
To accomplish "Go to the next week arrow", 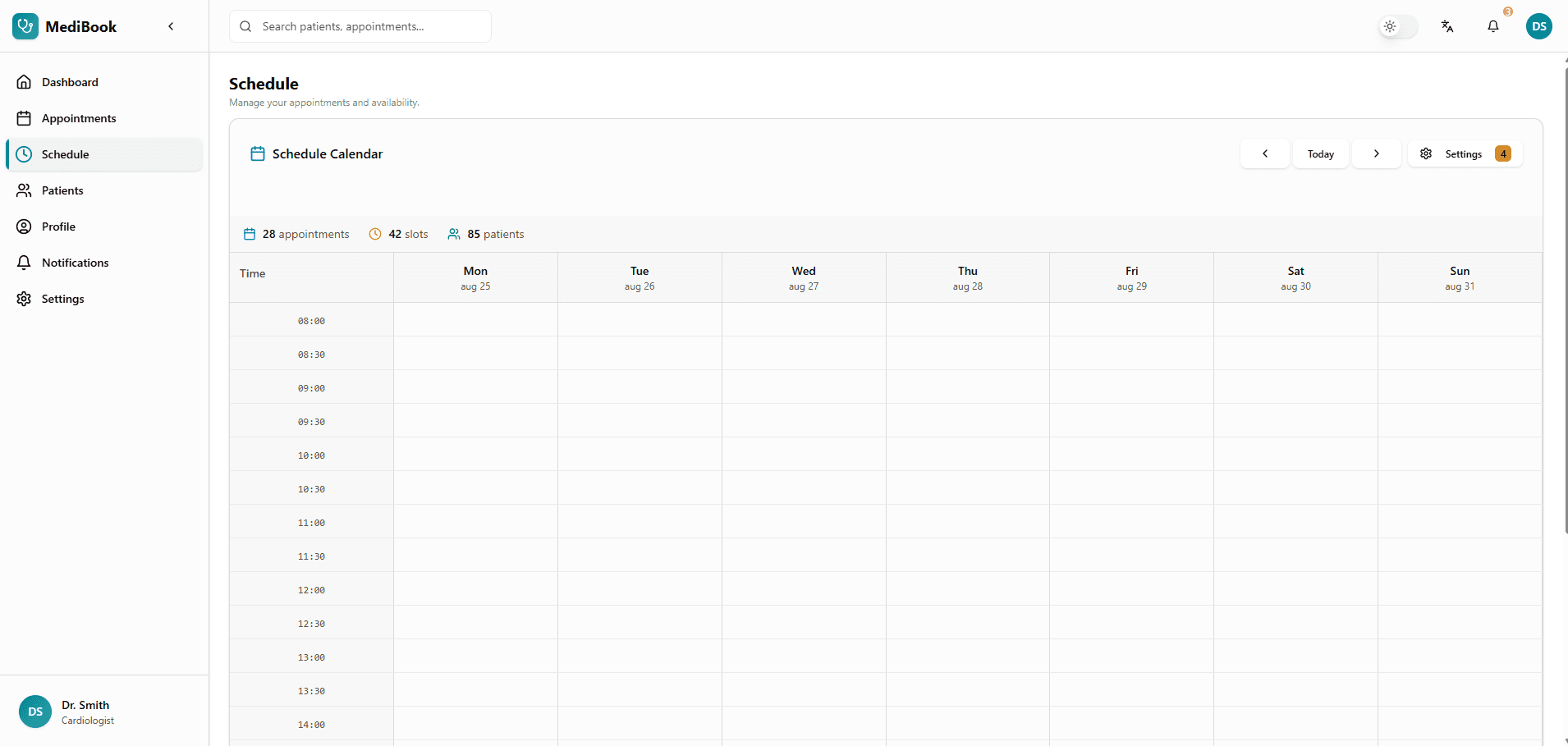I will pyautogui.click(x=1377, y=153).
